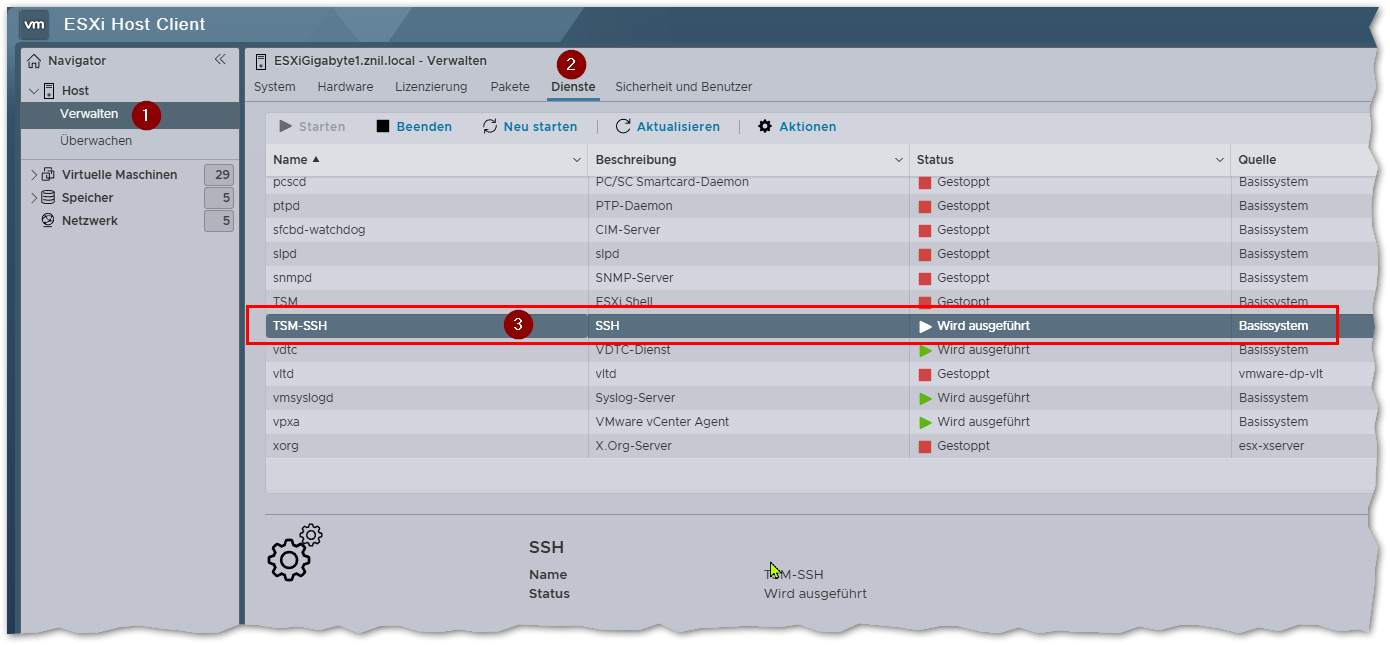Click the large gears icon for SSH service
The height and width of the screenshot is (645, 1390).
[294, 552]
